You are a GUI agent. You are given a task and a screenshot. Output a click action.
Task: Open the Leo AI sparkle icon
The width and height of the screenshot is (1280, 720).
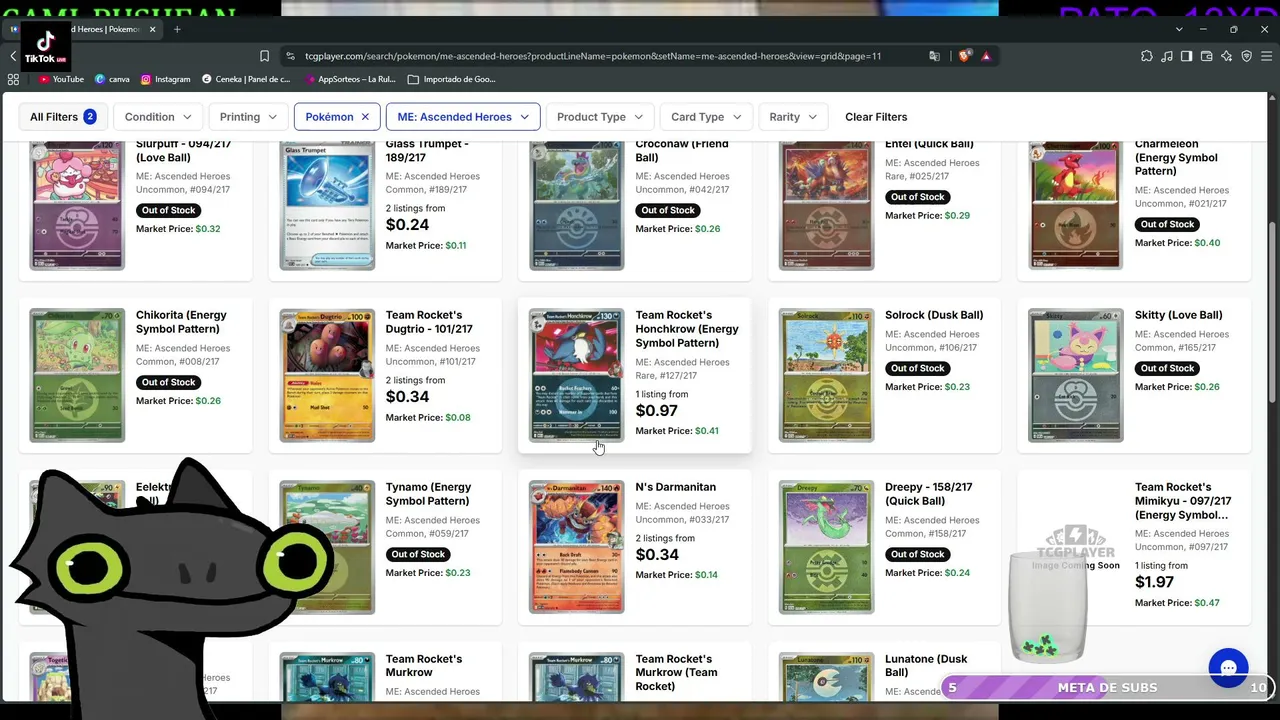(1226, 56)
